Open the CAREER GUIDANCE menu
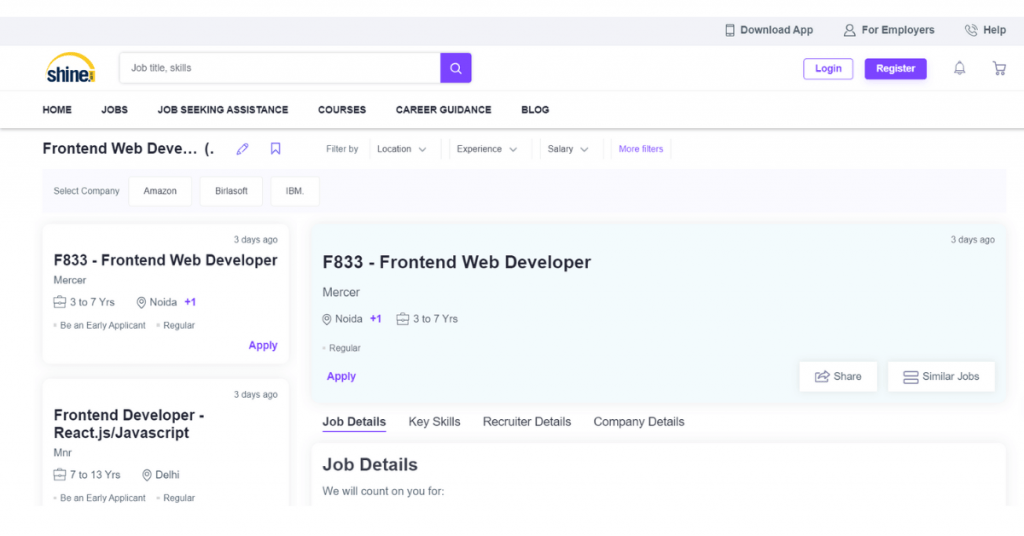Viewport: 1024px width, 536px height. (x=443, y=110)
